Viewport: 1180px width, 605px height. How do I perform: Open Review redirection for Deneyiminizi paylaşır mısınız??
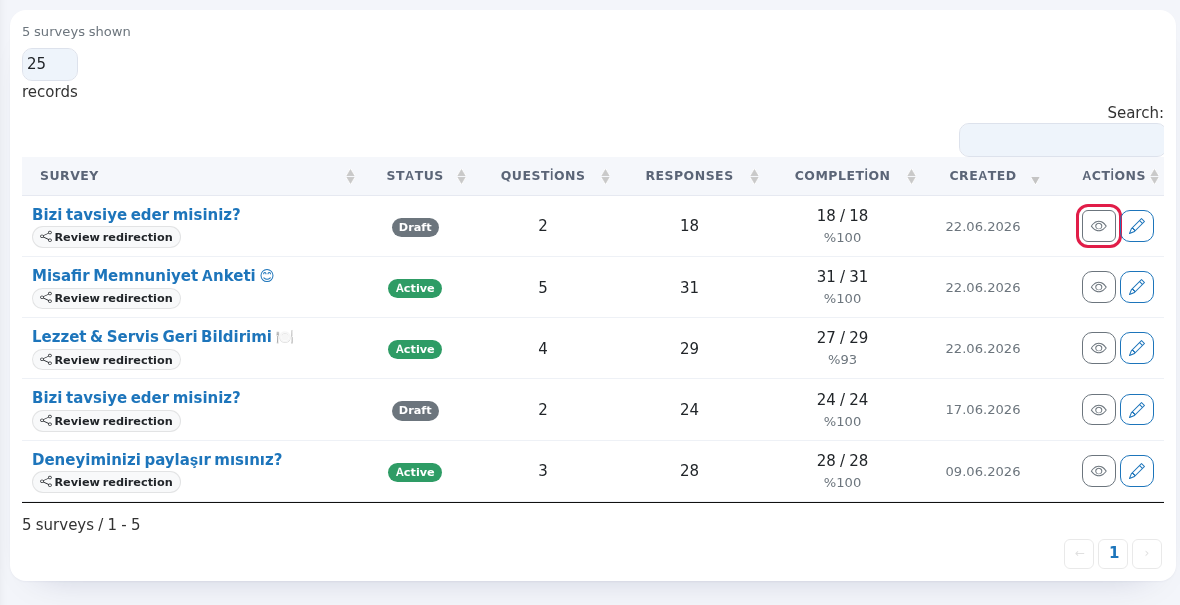click(x=106, y=482)
